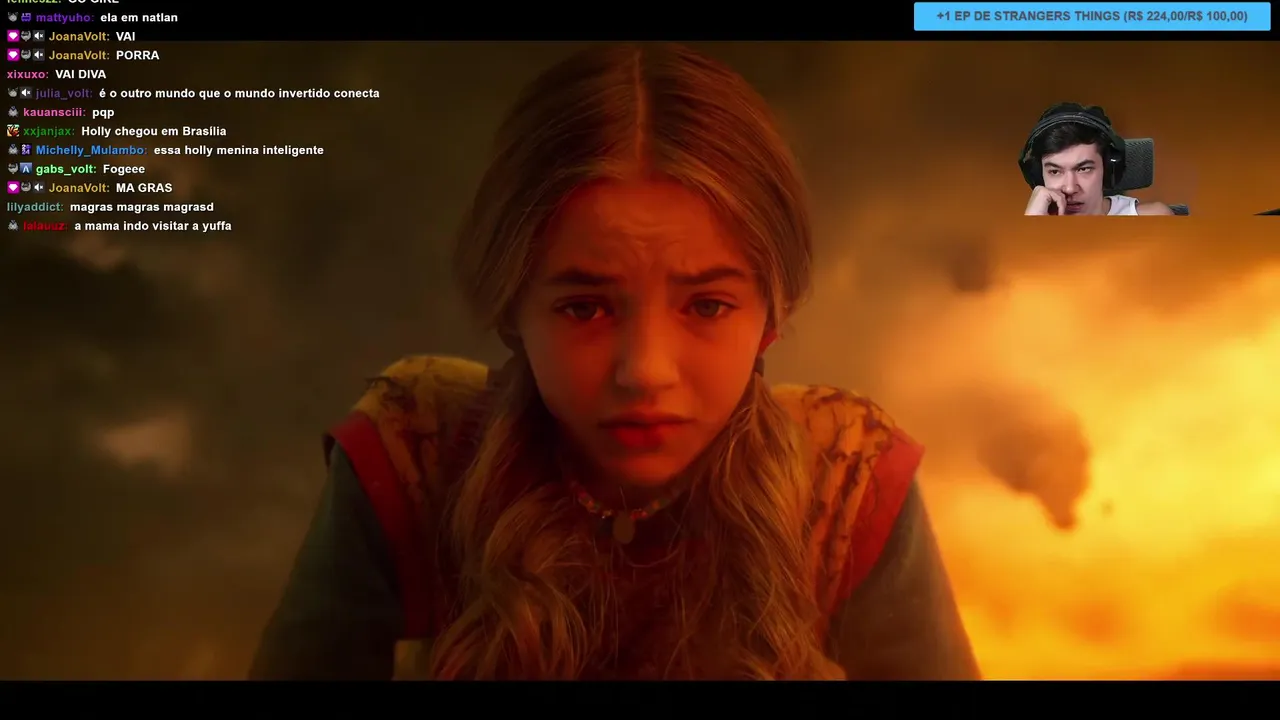The width and height of the screenshot is (1280, 720).
Task: Click the purple badge before Michelly_Mulambo
Action: click(26, 150)
